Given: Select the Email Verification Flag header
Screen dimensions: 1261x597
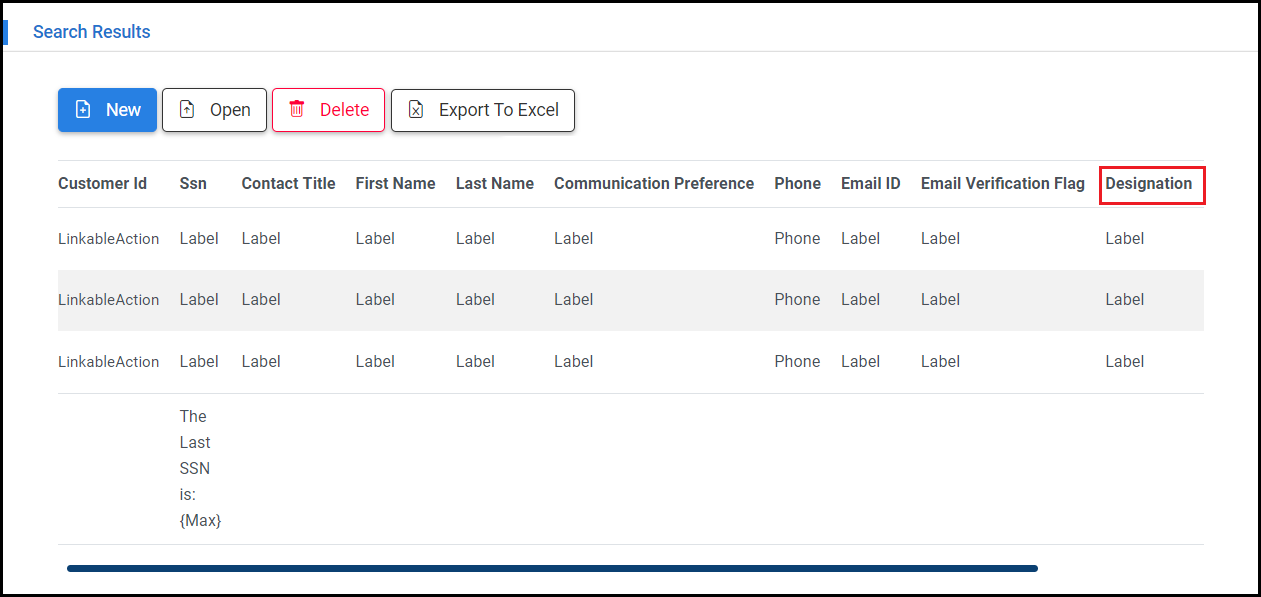Looking at the screenshot, I should click(x=1002, y=184).
